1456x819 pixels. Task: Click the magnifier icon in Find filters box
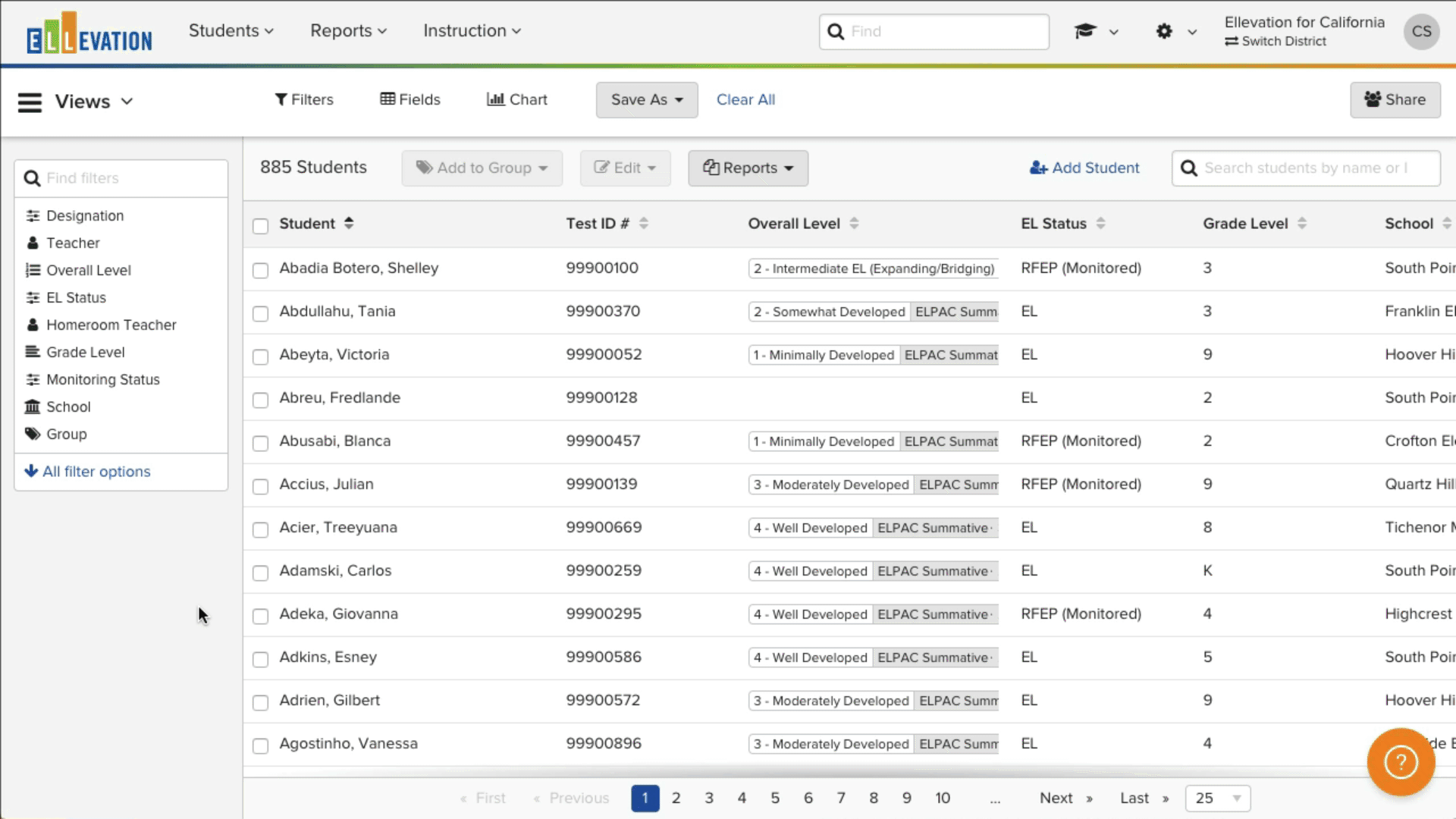pos(32,178)
